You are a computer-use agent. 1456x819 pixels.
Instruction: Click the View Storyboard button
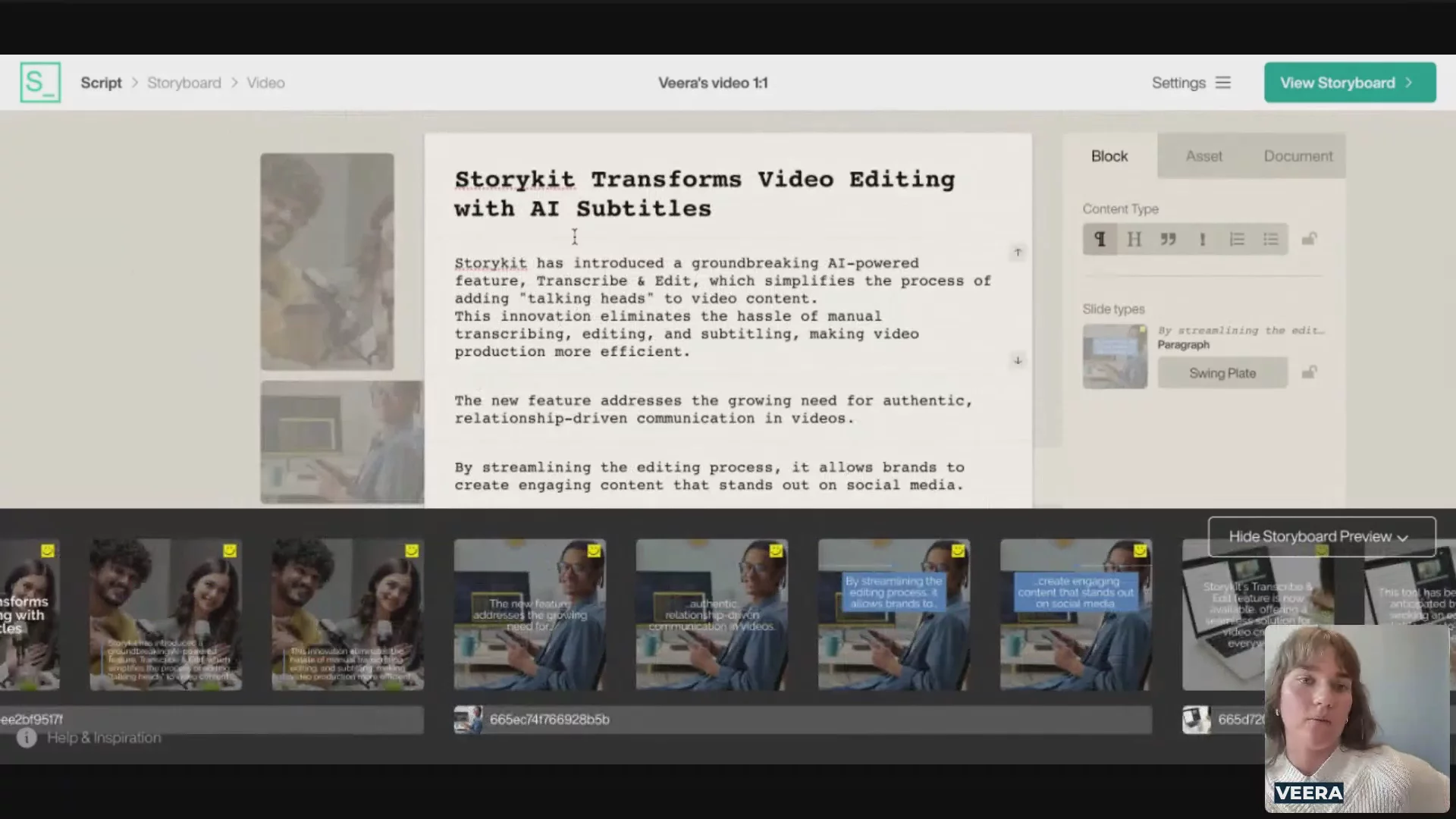[1350, 83]
